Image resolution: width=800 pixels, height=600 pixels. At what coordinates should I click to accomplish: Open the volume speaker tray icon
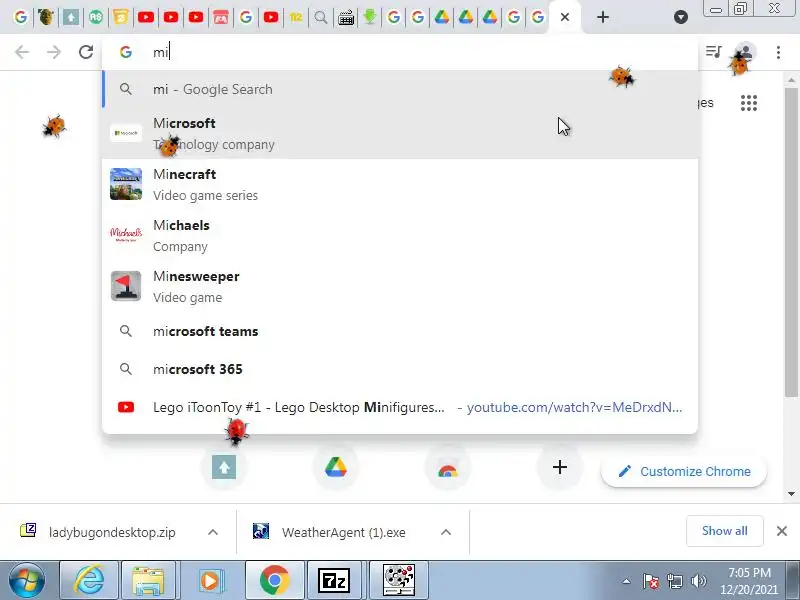tap(698, 581)
